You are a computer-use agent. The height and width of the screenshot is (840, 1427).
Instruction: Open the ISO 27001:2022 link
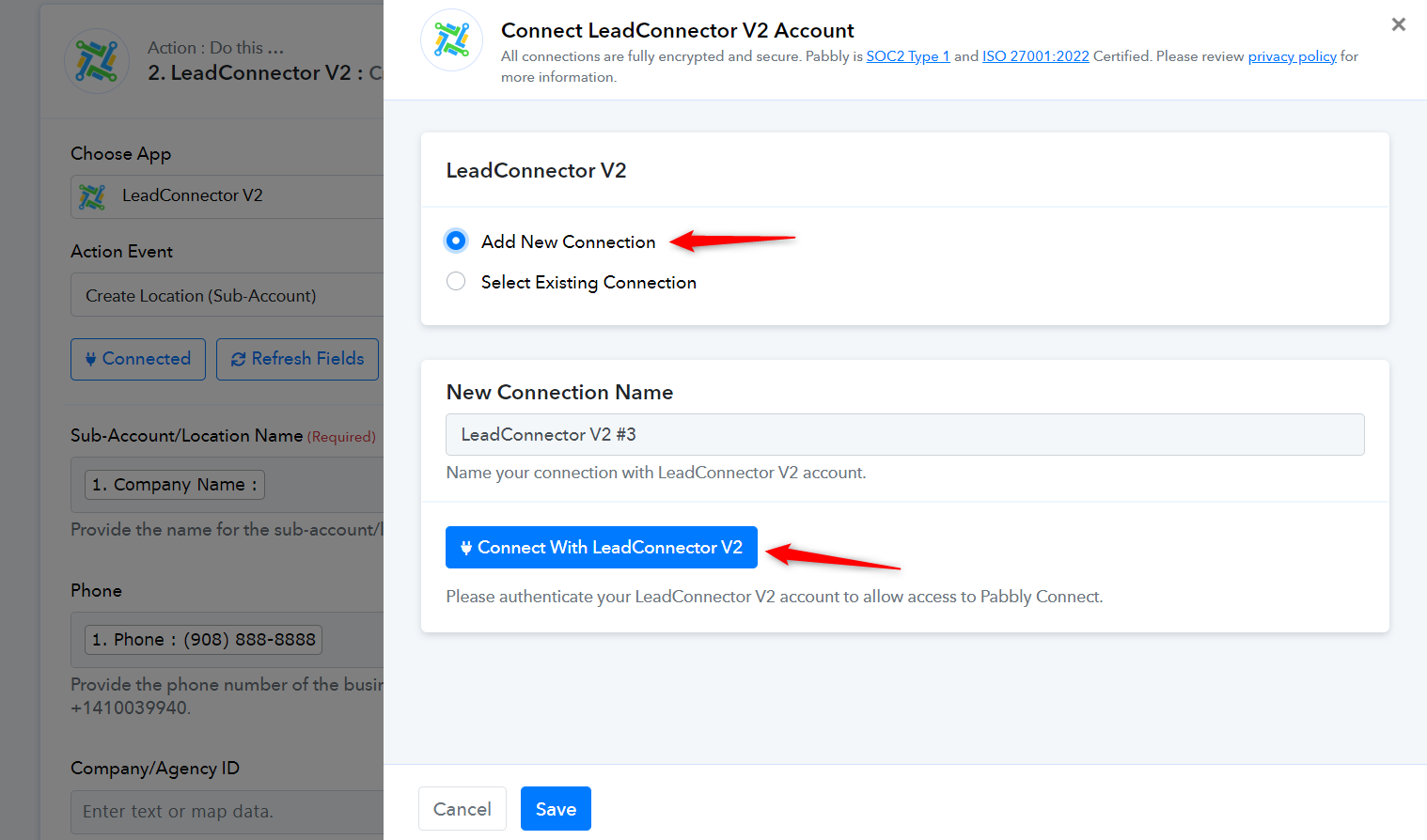click(1036, 56)
